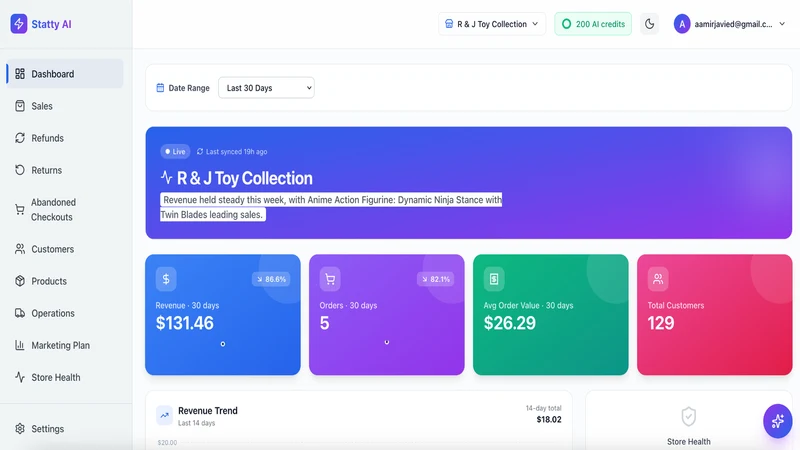Screen dimensions: 800x450
Task: Click the 200 AI credits badge
Action: coord(593,24)
